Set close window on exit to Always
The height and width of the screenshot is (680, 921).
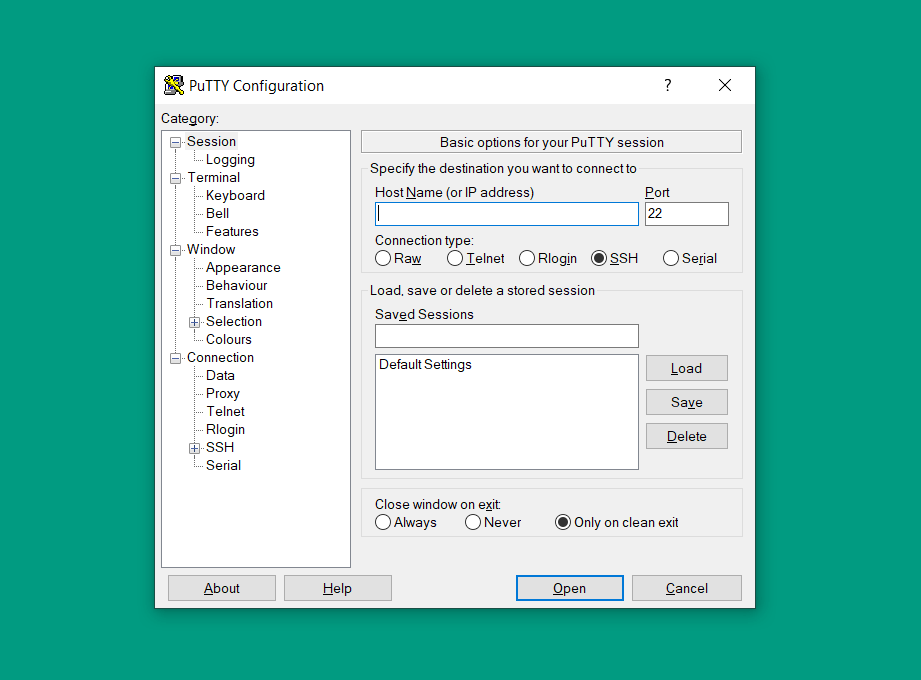(x=383, y=522)
